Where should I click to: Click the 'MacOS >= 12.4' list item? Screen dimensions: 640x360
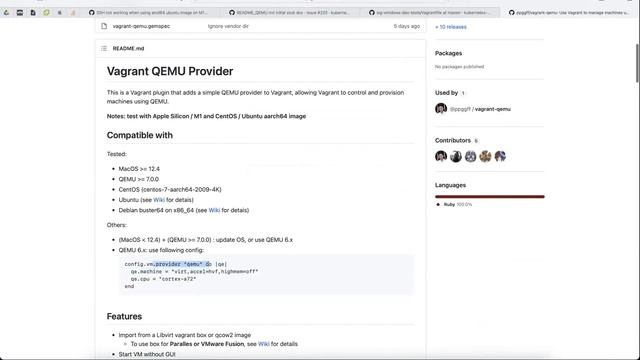[x=139, y=169]
